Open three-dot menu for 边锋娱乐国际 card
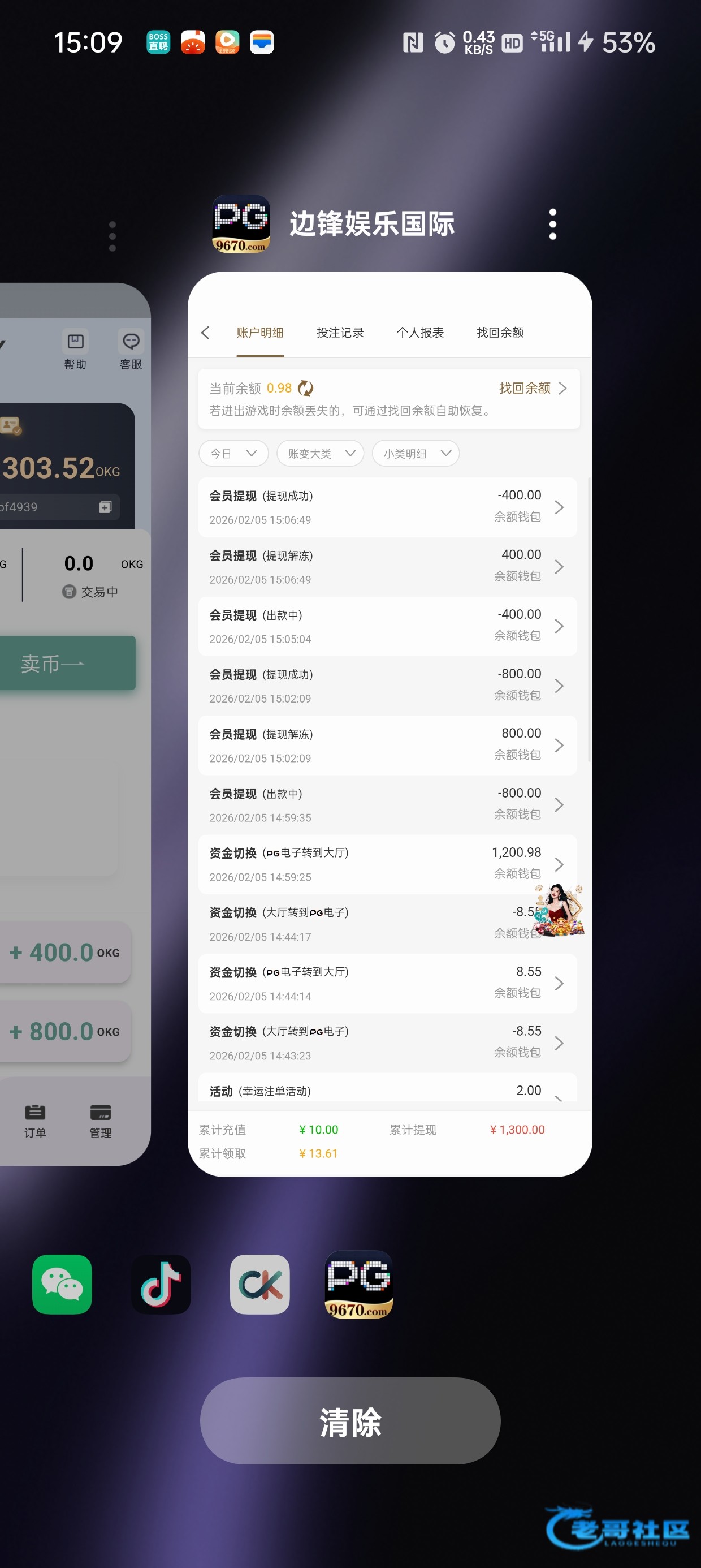This screenshot has height=1568, width=701. 552,224
